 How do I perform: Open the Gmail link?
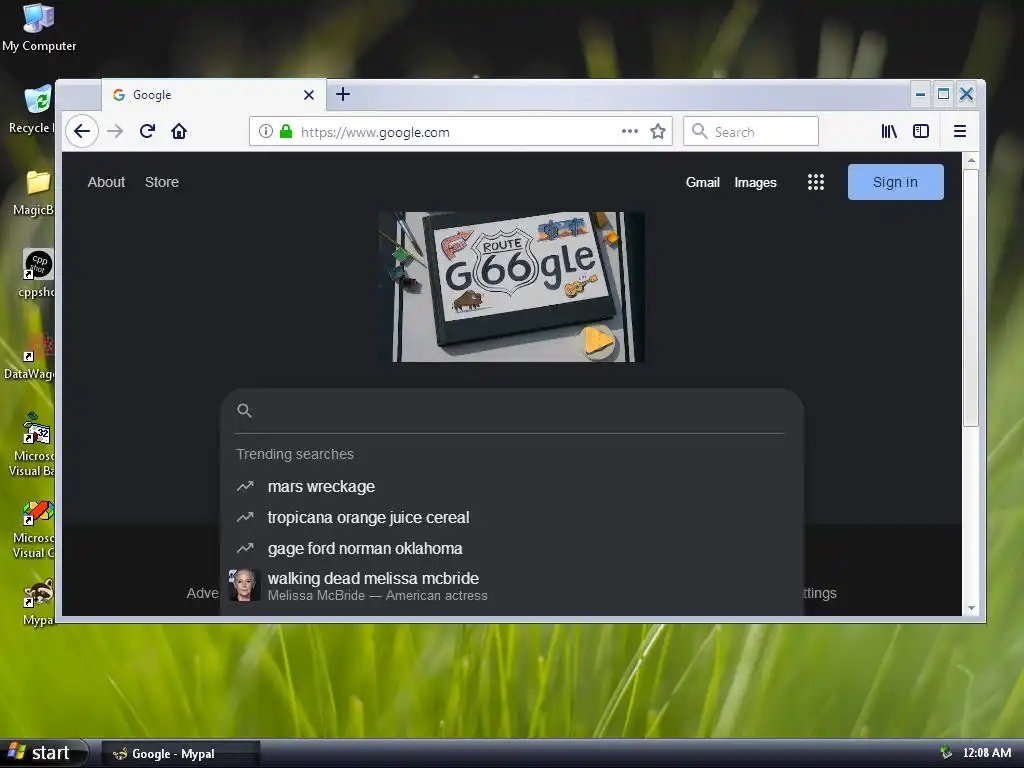coord(703,182)
